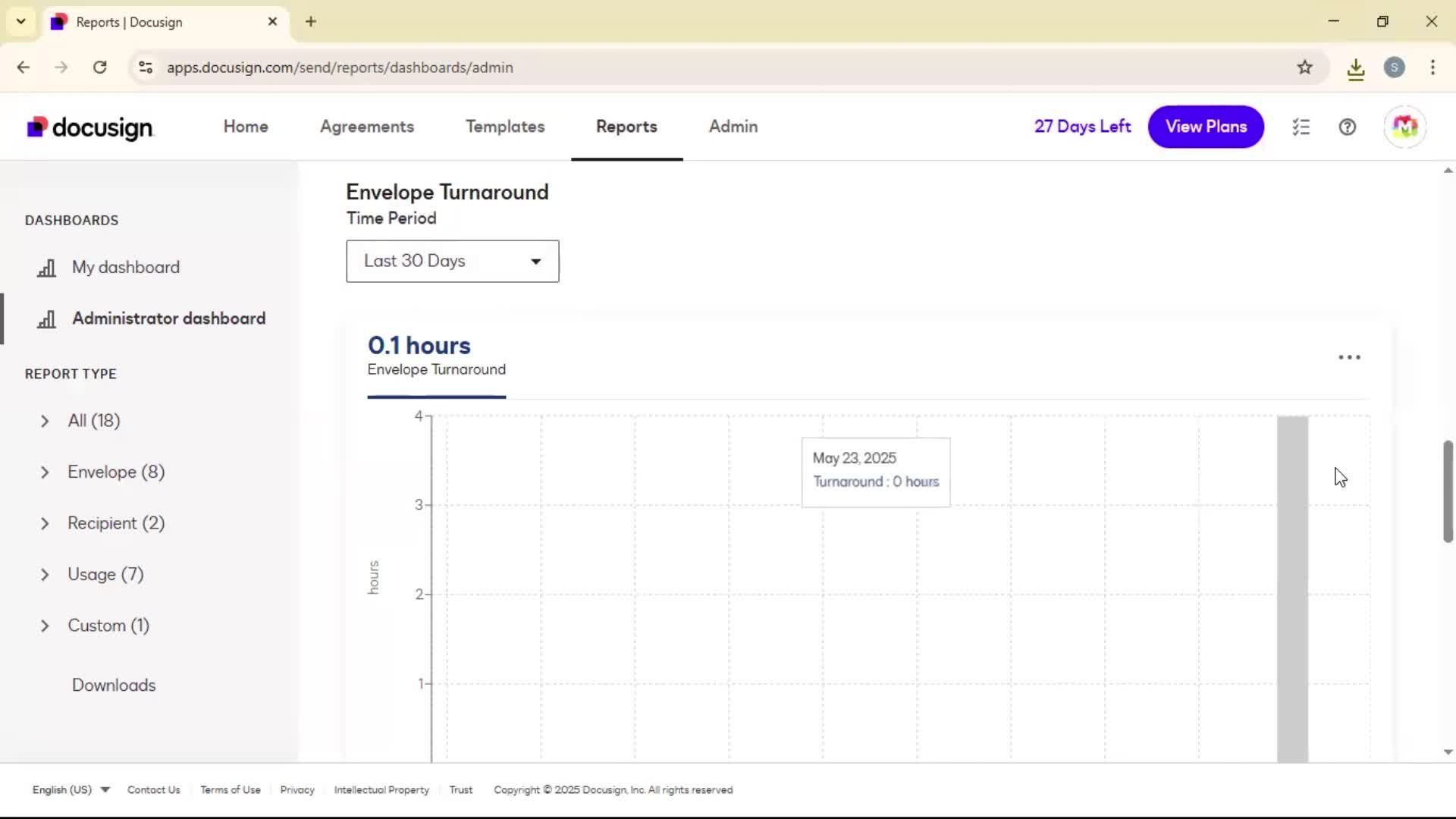Expand the All (18) report type

pos(45,422)
